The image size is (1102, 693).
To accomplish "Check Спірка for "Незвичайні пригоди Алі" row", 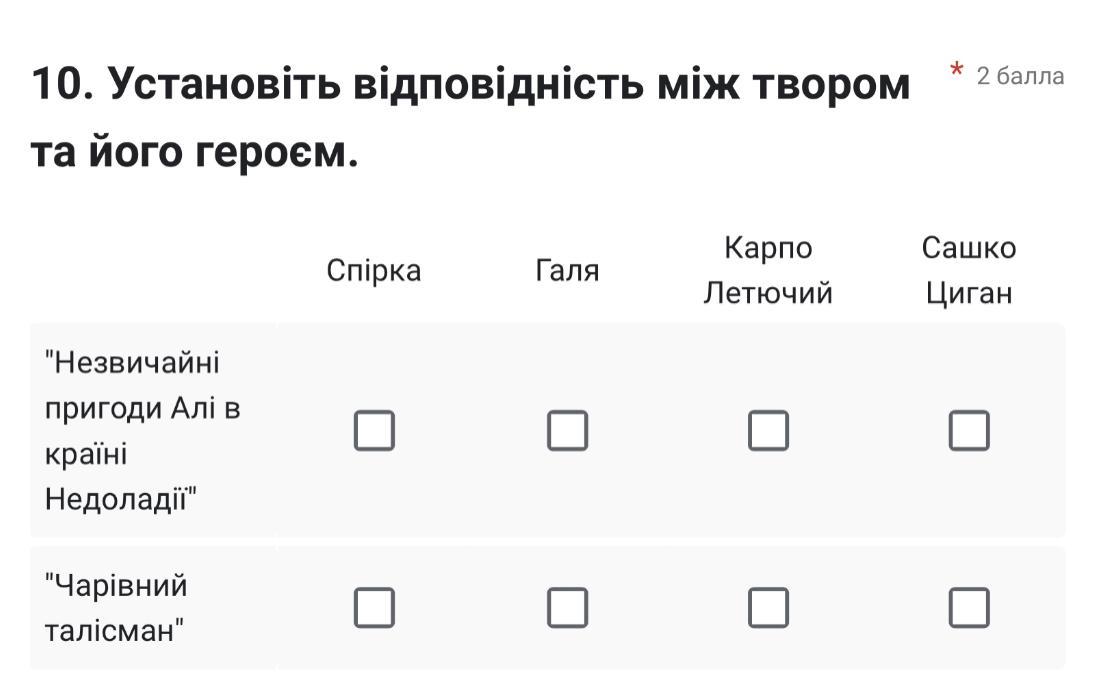I will [x=374, y=431].
